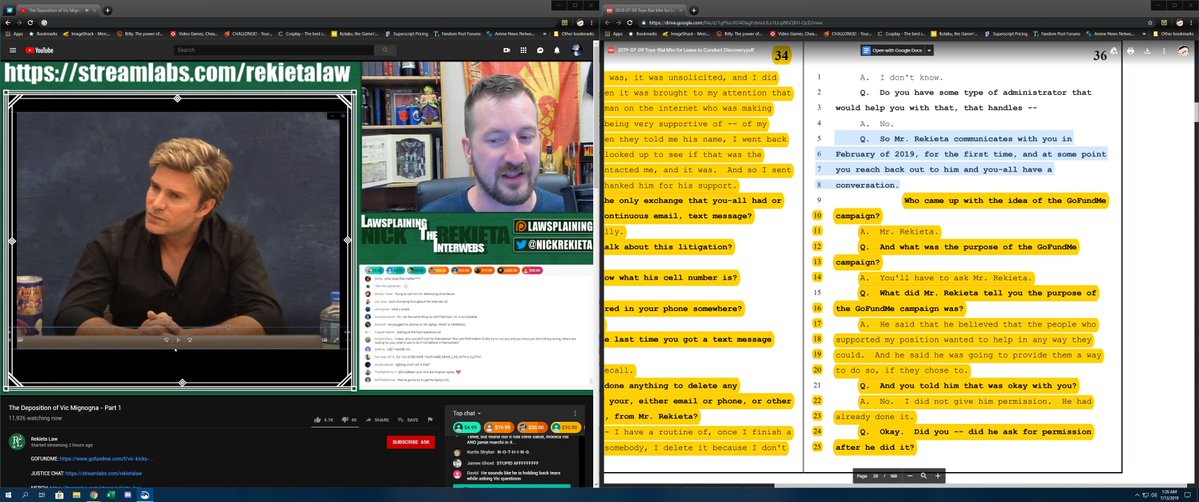Dislike the video with thumbs down
This screenshot has width=1199, height=502.
pos(349,419)
